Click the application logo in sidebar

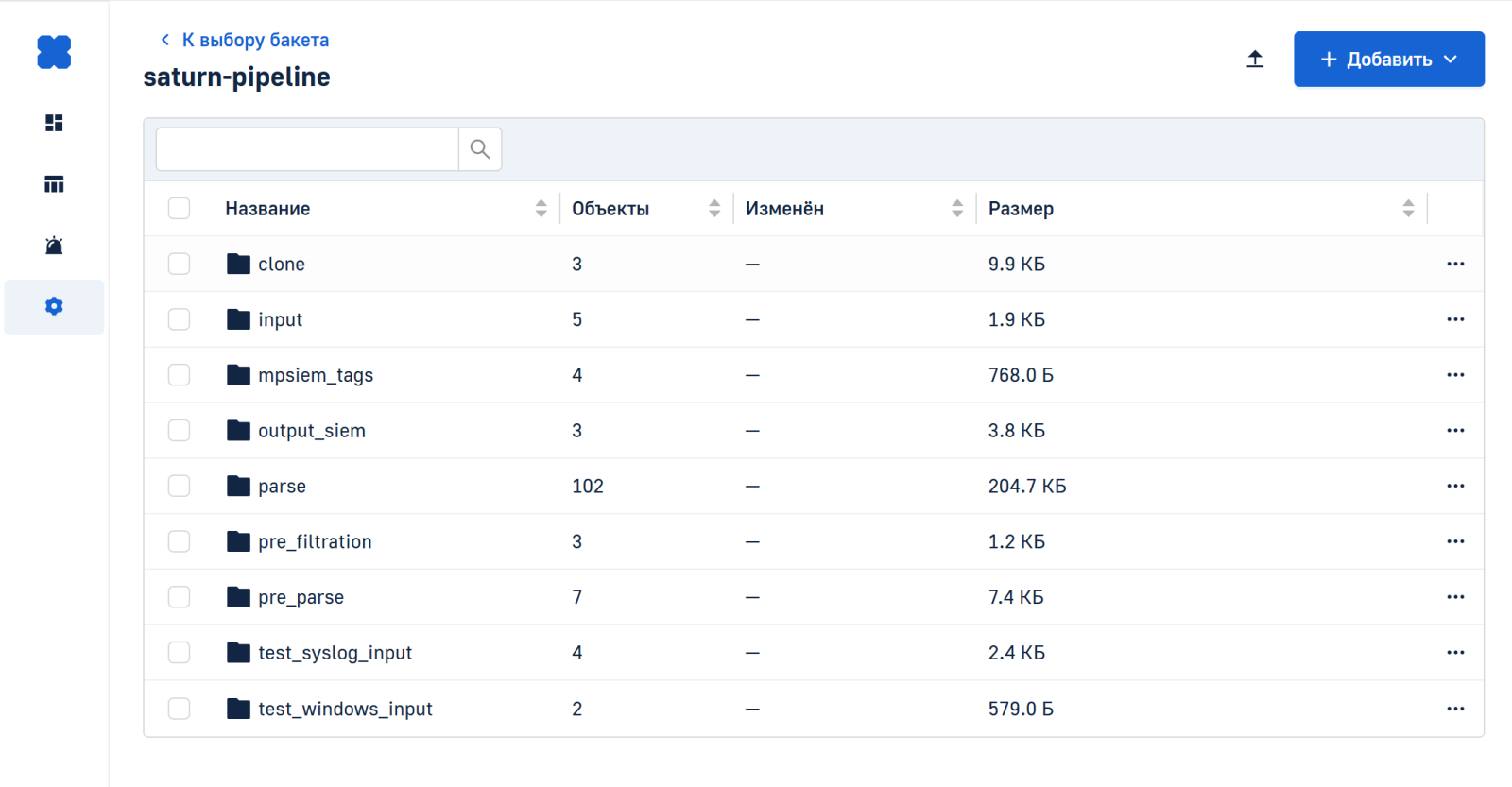coord(54,52)
